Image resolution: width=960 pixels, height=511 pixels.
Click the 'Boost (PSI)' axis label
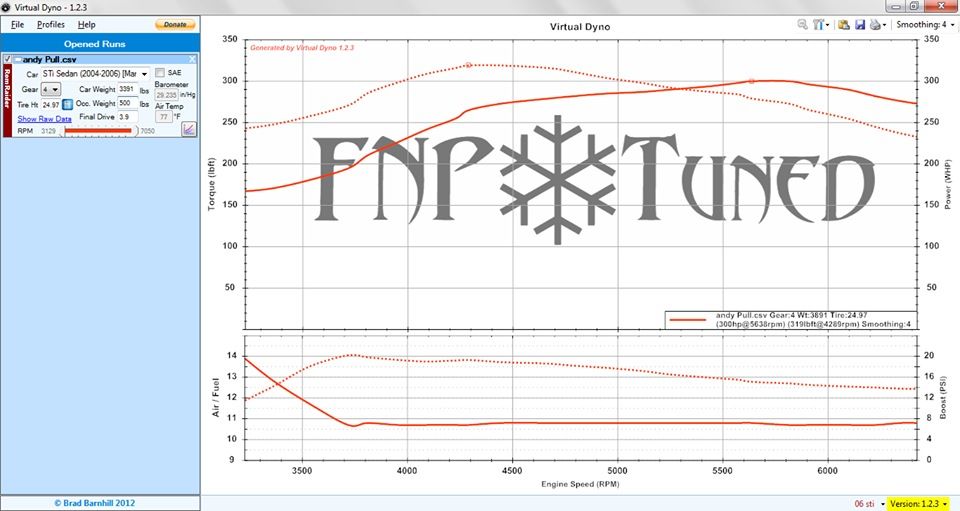click(x=943, y=397)
